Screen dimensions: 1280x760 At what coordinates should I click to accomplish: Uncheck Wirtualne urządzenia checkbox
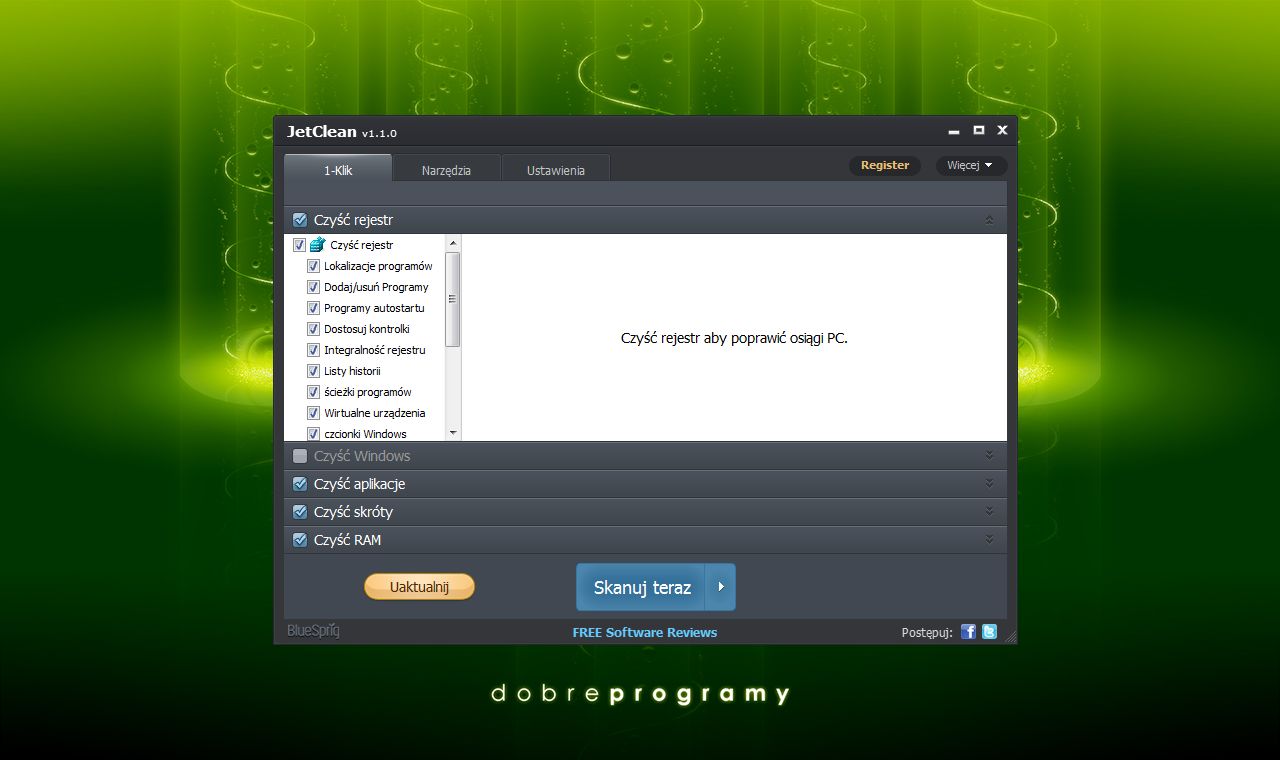click(x=313, y=413)
